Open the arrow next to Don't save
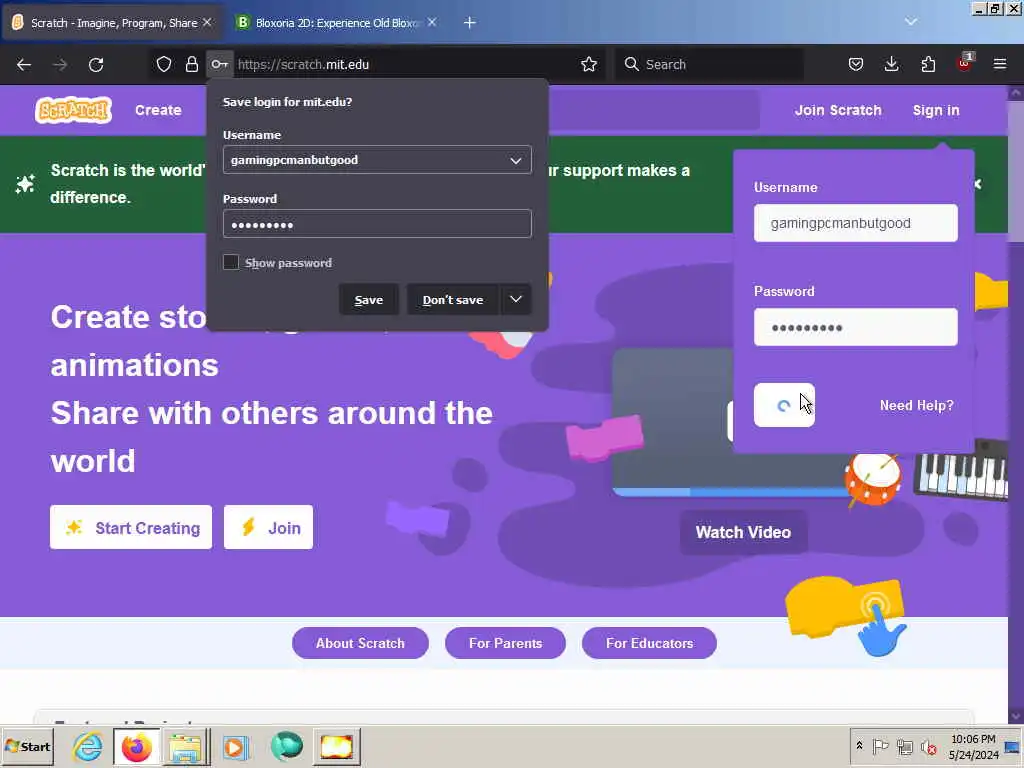 point(516,299)
